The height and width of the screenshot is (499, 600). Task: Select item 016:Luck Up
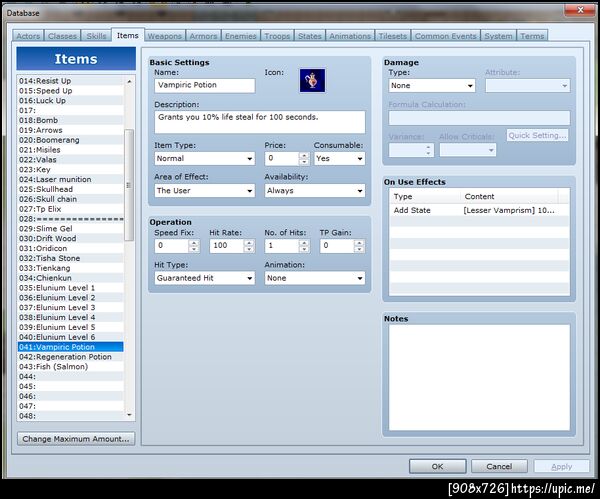71,101
